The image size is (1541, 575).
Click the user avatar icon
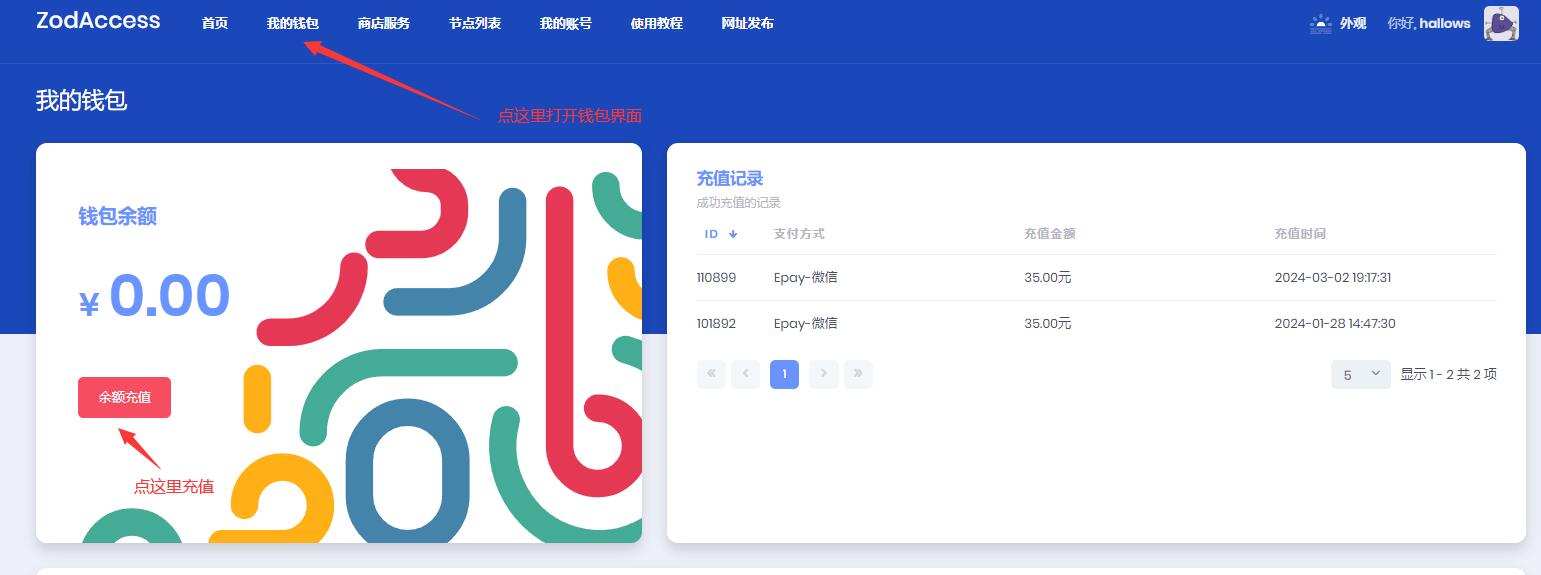[x=1500, y=23]
